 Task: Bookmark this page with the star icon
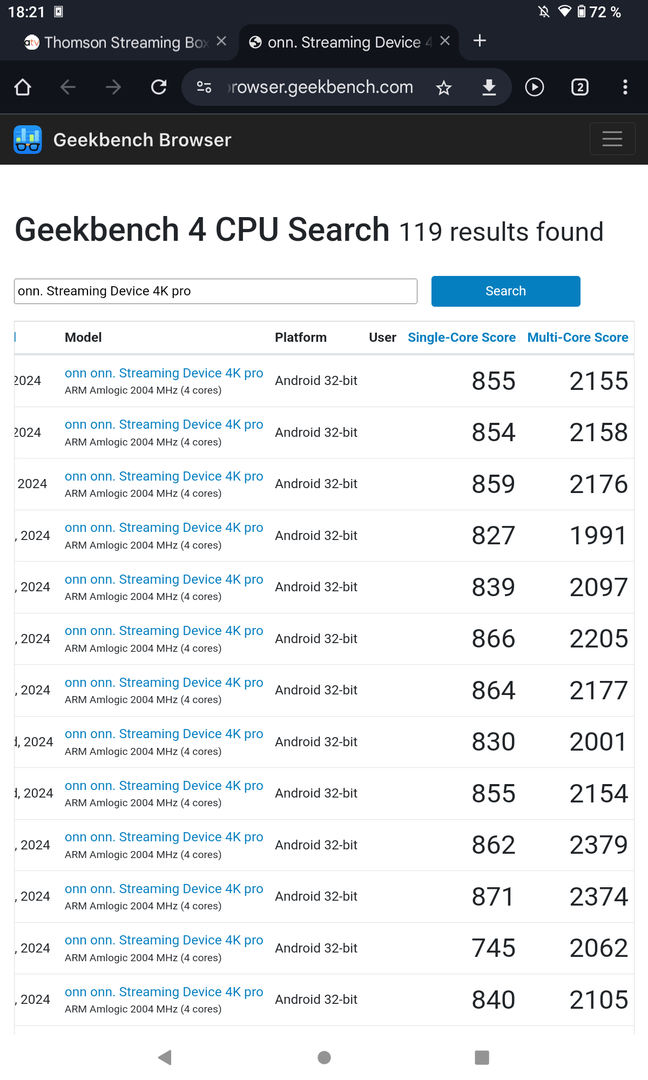[x=444, y=88]
